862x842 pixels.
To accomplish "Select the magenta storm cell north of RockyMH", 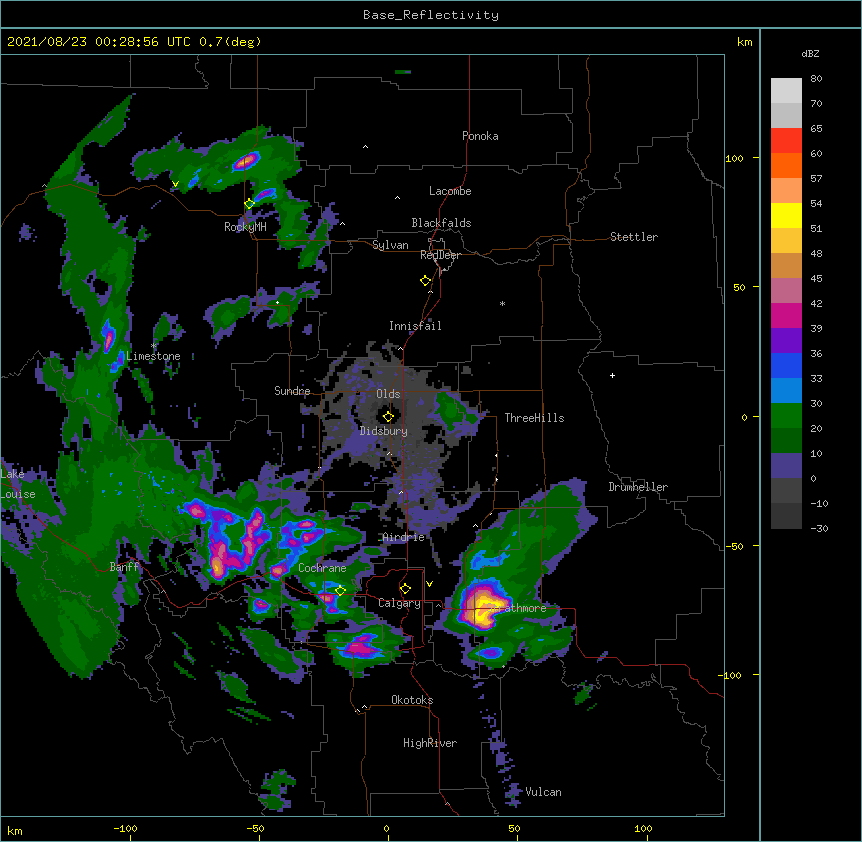I will [246, 160].
